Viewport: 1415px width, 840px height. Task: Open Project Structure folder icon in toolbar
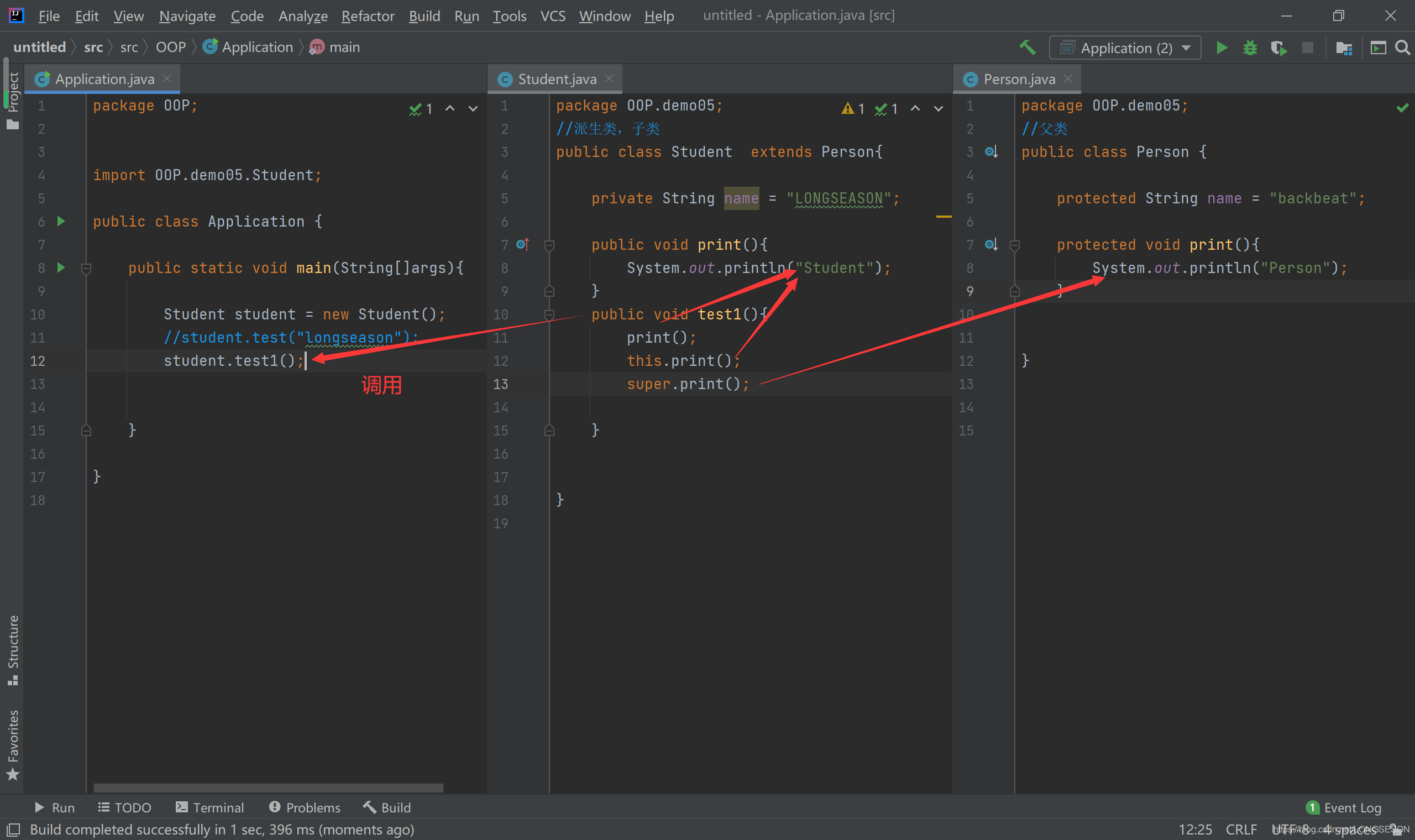1344,48
